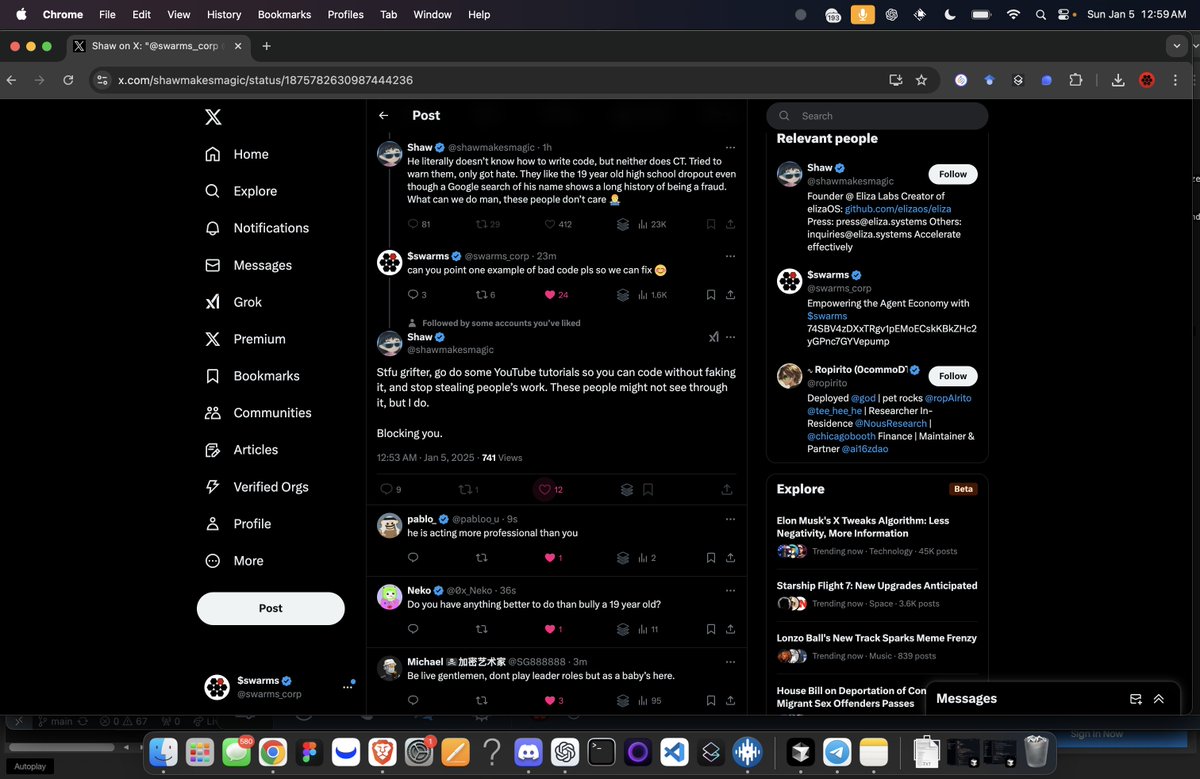
Task: Follow Shaw in Relevant people
Action: pyautogui.click(x=953, y=174)
